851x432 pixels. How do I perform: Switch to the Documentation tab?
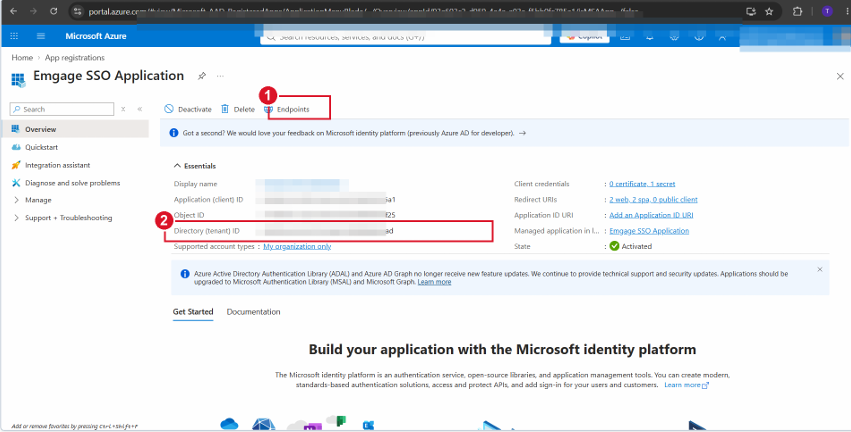pyautogui.click(x=253, y=312)
